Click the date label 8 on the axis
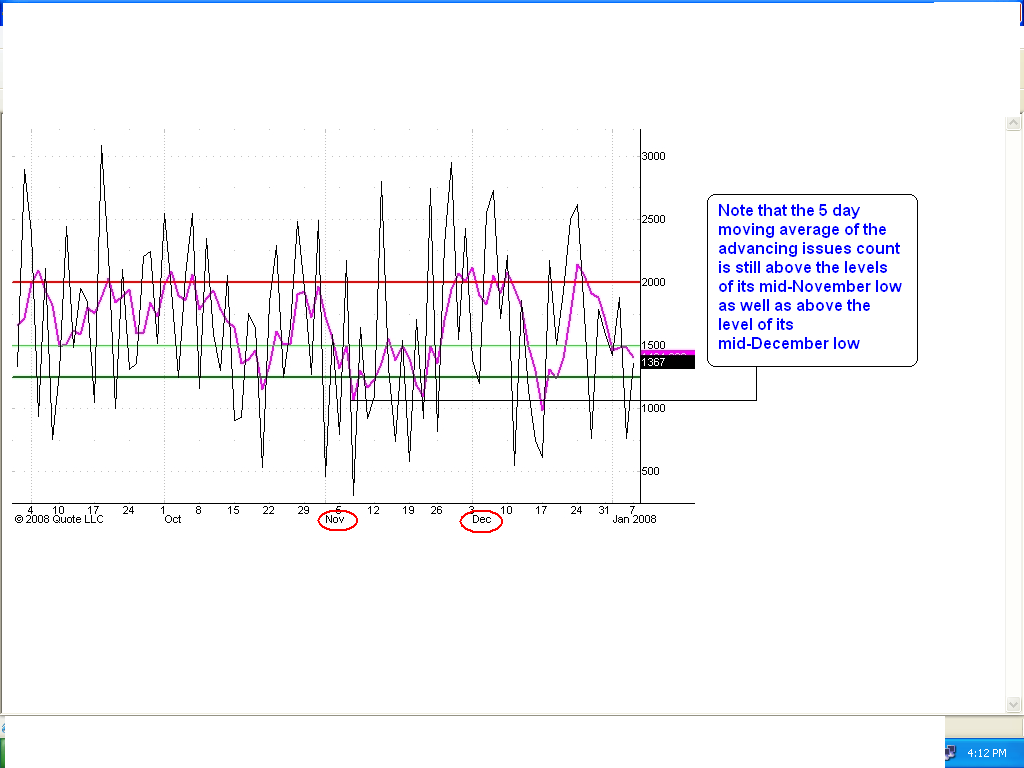This screenshot has width=1024, height=768. coord(199,510)
